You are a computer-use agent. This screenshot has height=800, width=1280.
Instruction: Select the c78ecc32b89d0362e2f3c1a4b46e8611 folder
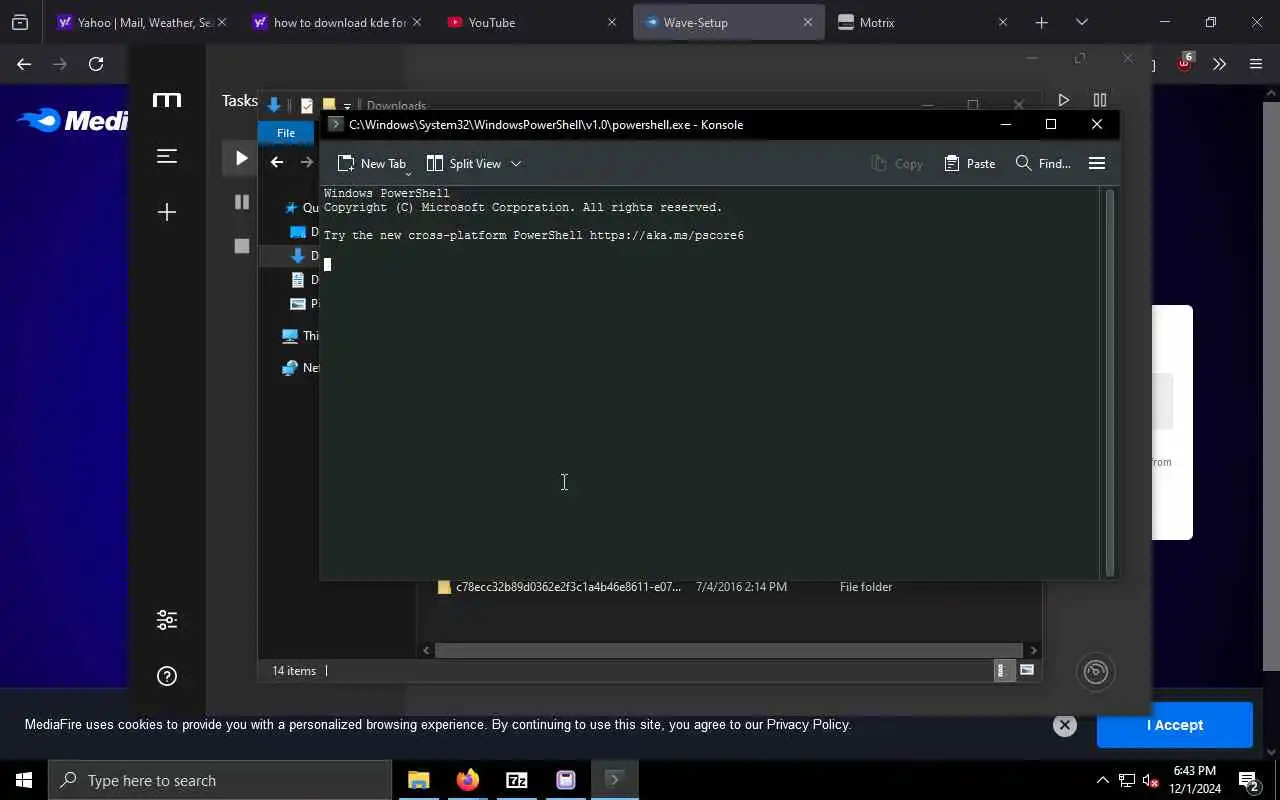tap(568, 587)
